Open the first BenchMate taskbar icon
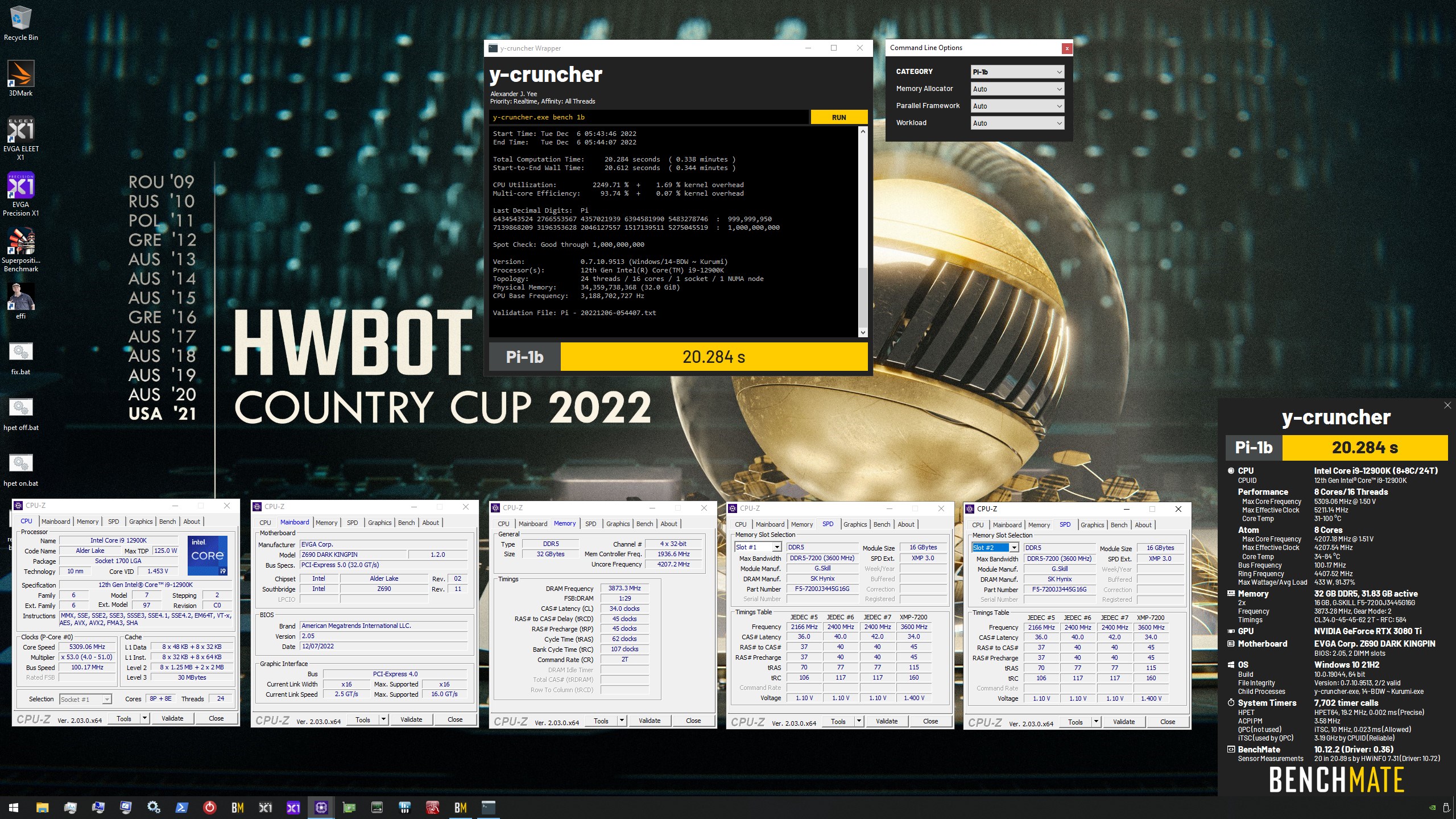This screenshot has width=1456, height=819. click(238, 808)
